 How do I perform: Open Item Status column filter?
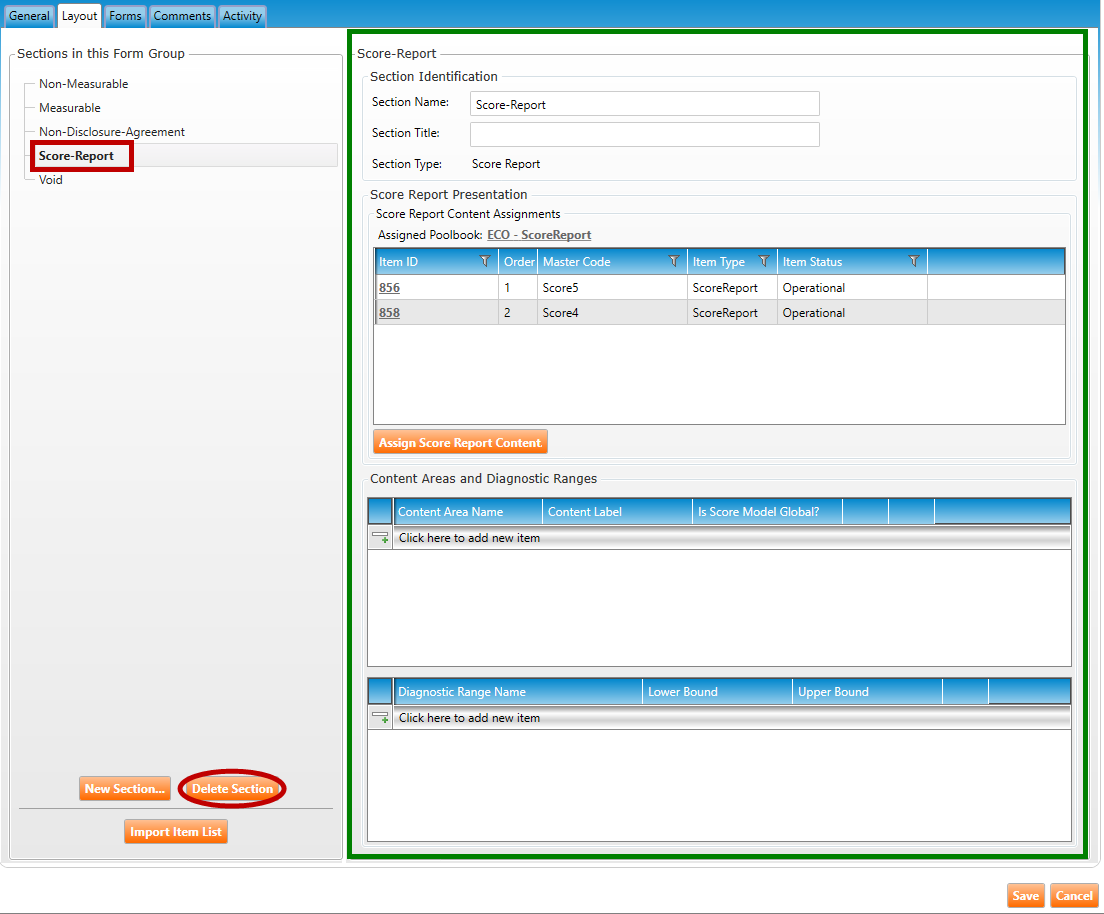tap(914, 262)
